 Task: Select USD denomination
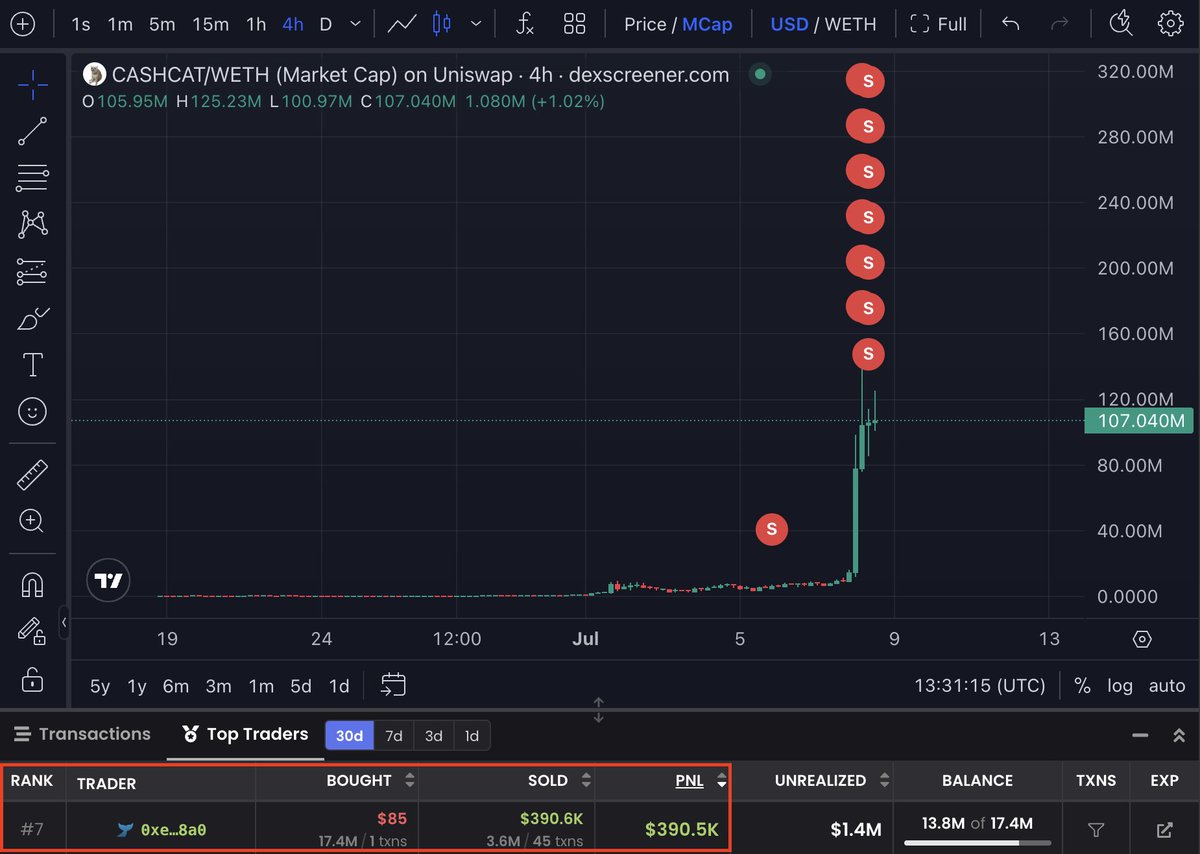789,24
